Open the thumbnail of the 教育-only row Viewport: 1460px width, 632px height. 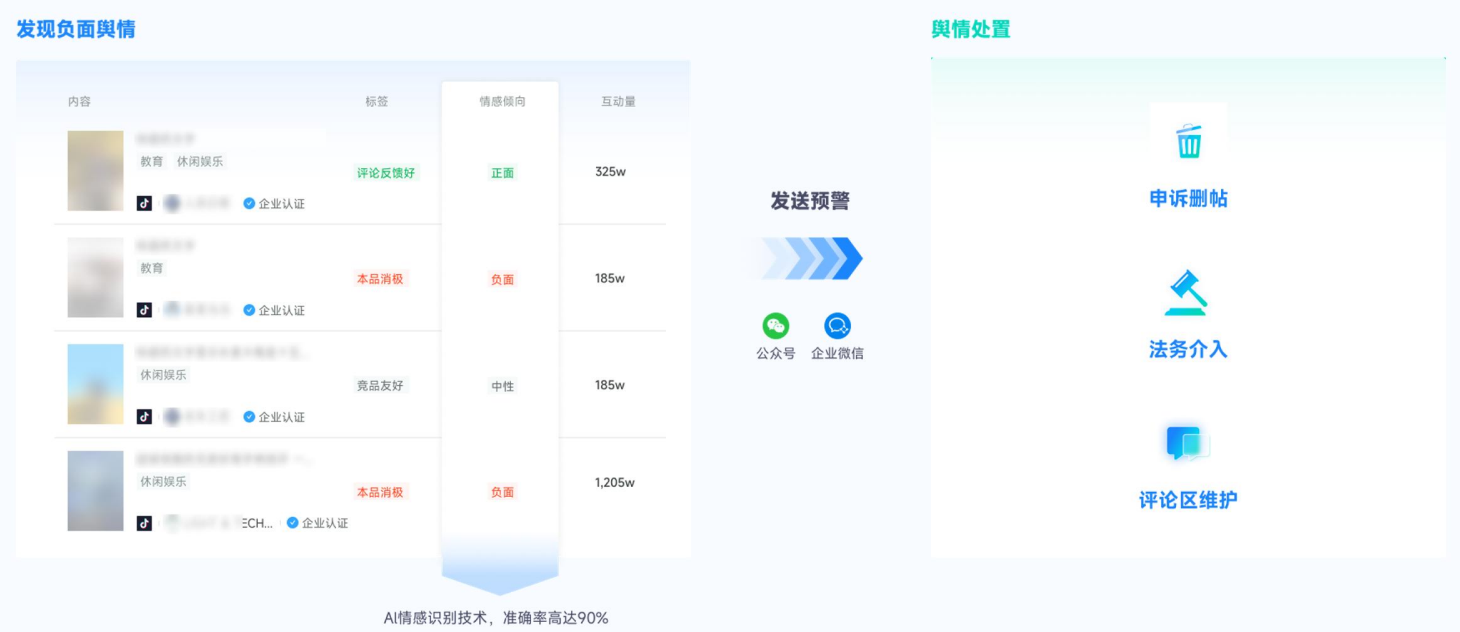point(95,277)
